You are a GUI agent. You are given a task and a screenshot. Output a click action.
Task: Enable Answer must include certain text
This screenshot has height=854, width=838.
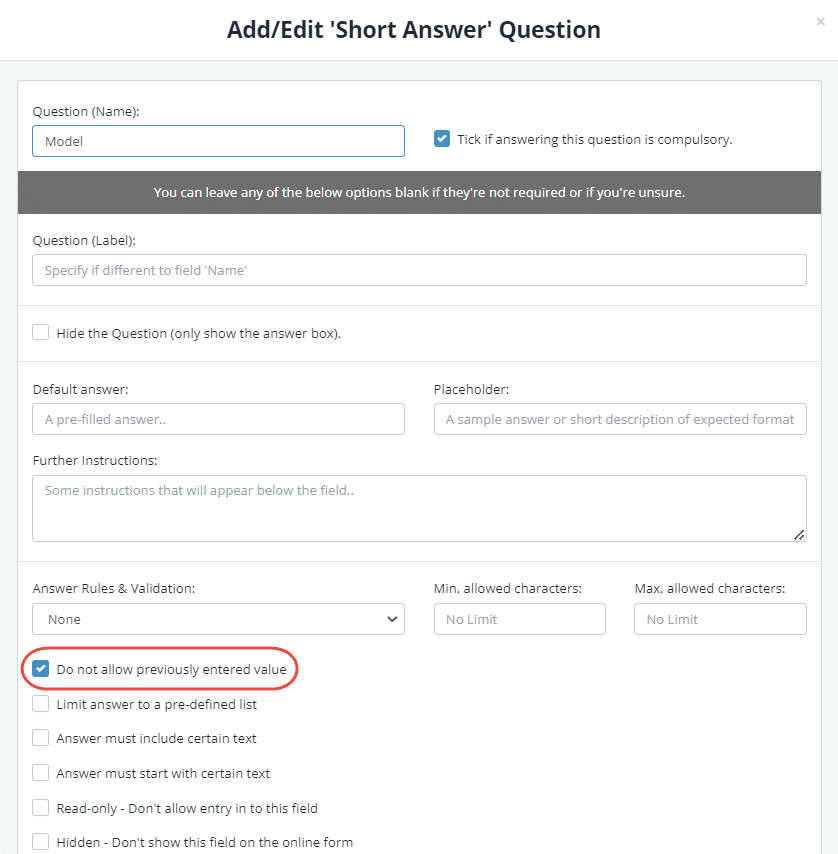click(41, 738)
